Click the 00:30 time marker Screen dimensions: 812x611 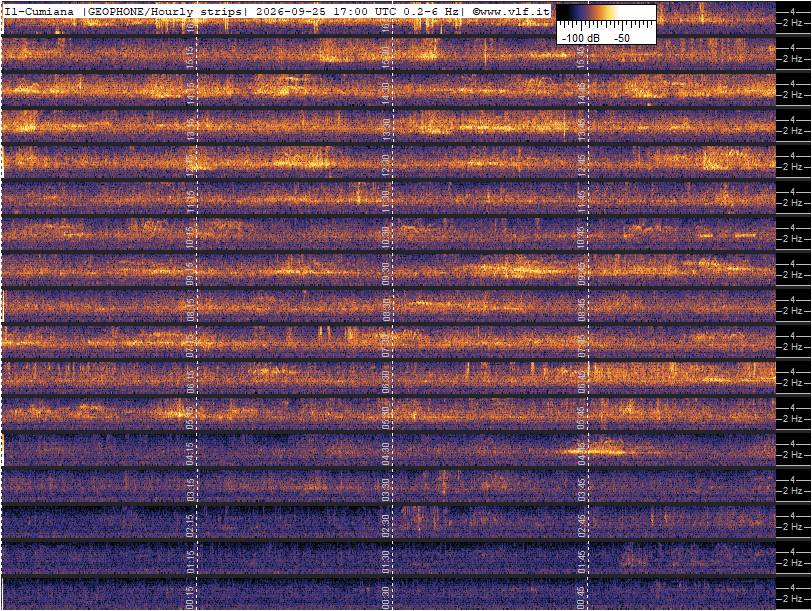pyautogui.click(x=386, y=600)
